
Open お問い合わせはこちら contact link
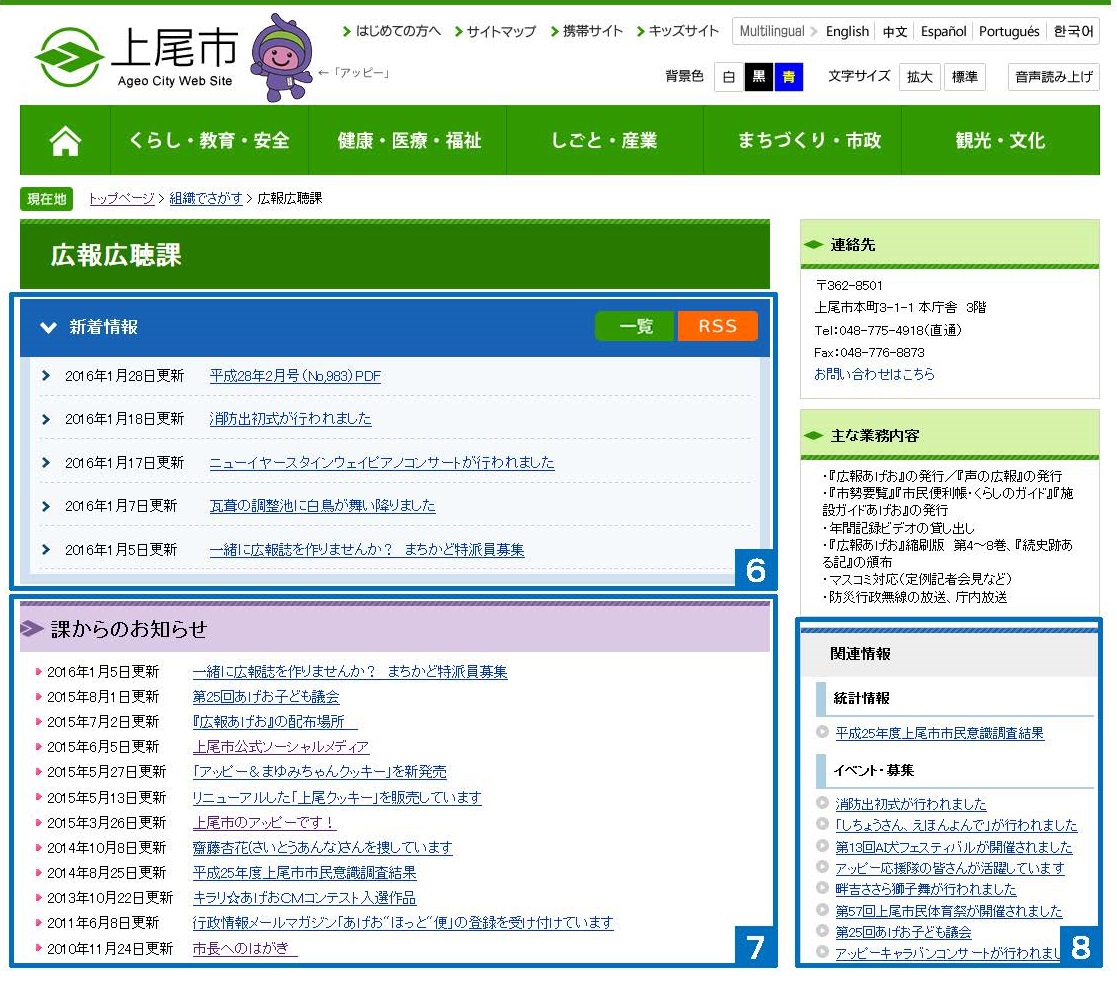[x=874, y=374]
